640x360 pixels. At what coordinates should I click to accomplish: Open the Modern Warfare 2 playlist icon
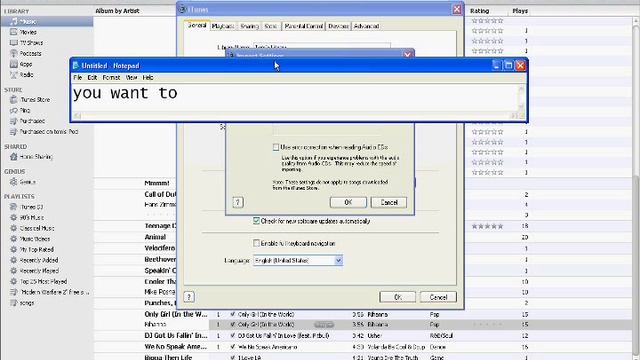click(14, 292)
